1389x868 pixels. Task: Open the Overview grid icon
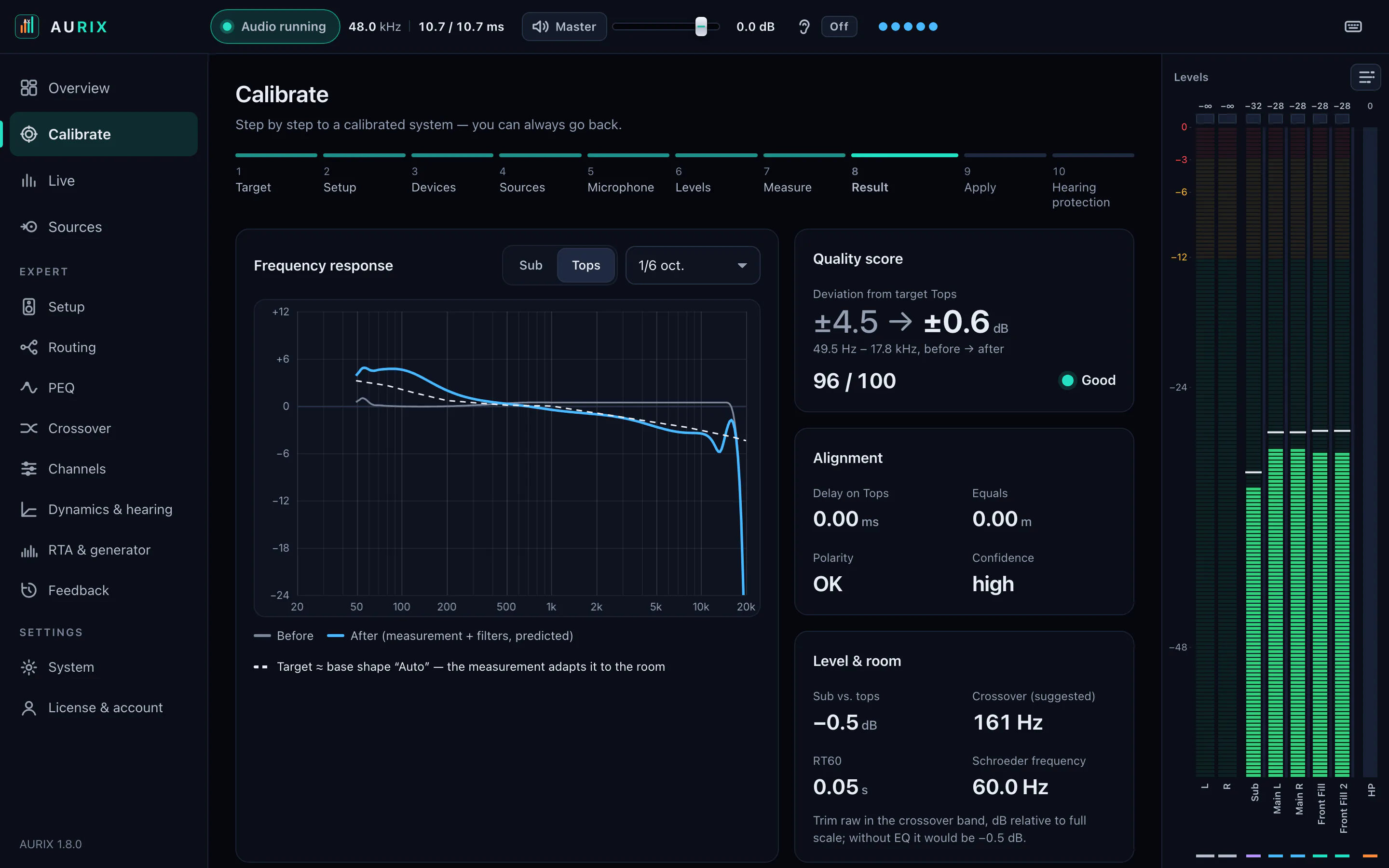pos(29,88)
